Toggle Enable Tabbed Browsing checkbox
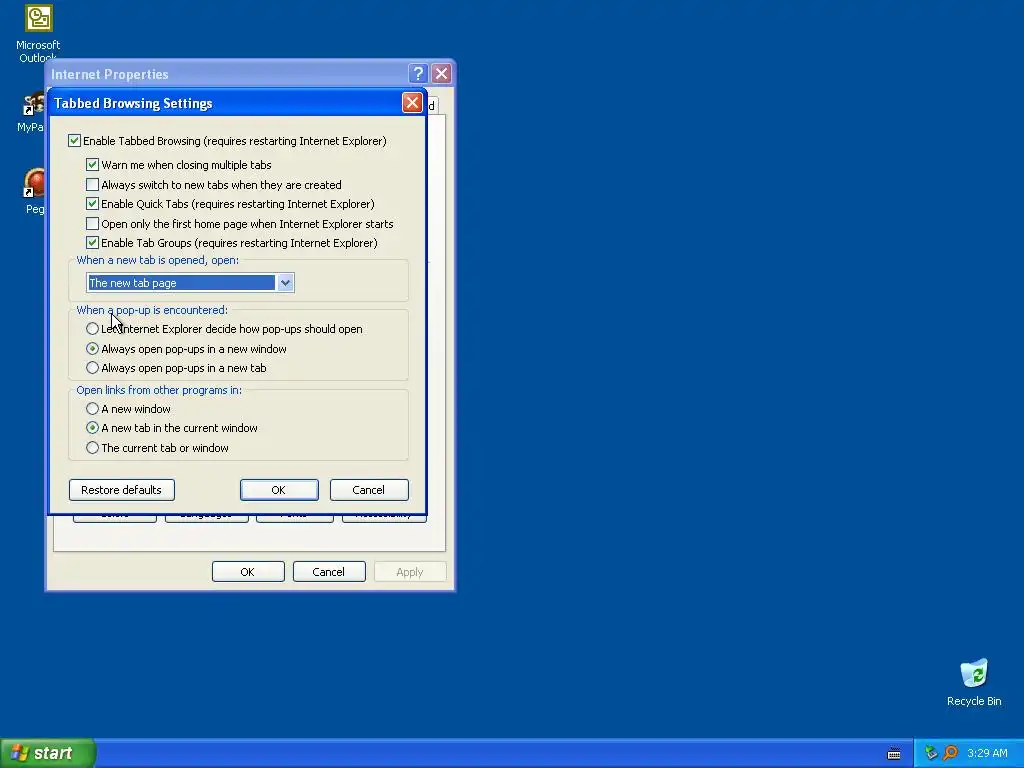 point(74,140)
